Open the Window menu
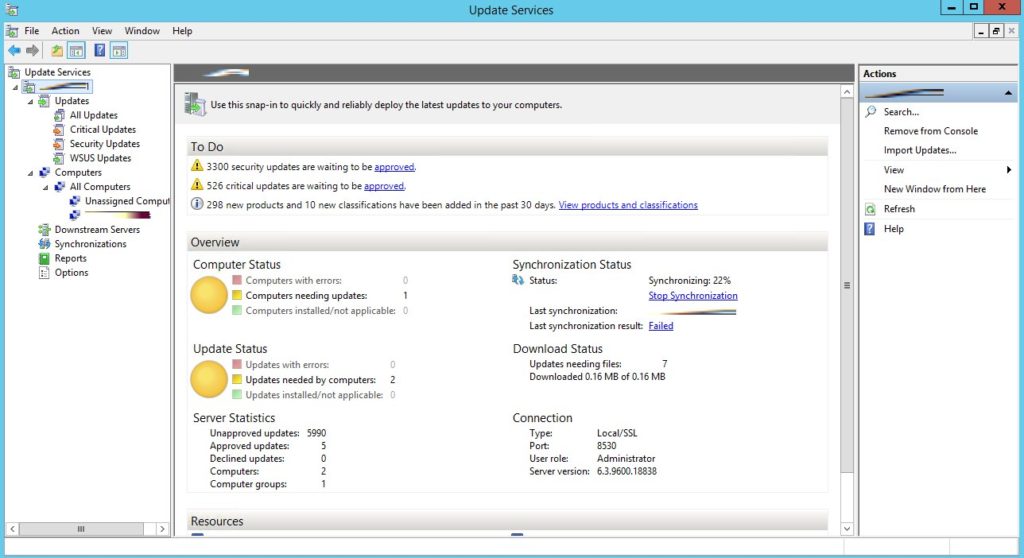 (142, 31)
